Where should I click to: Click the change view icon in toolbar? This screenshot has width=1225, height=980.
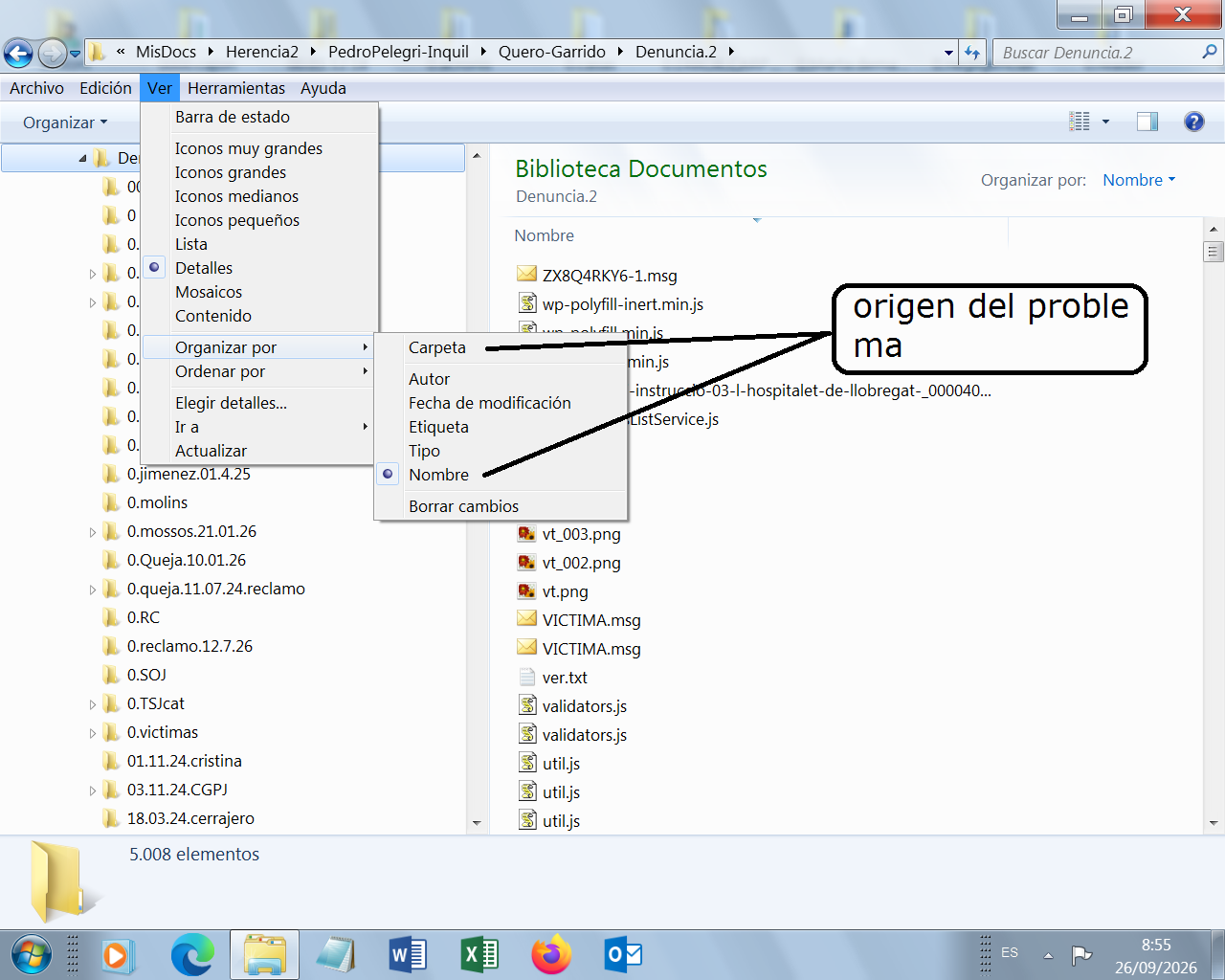click(x=1080, y=122)
